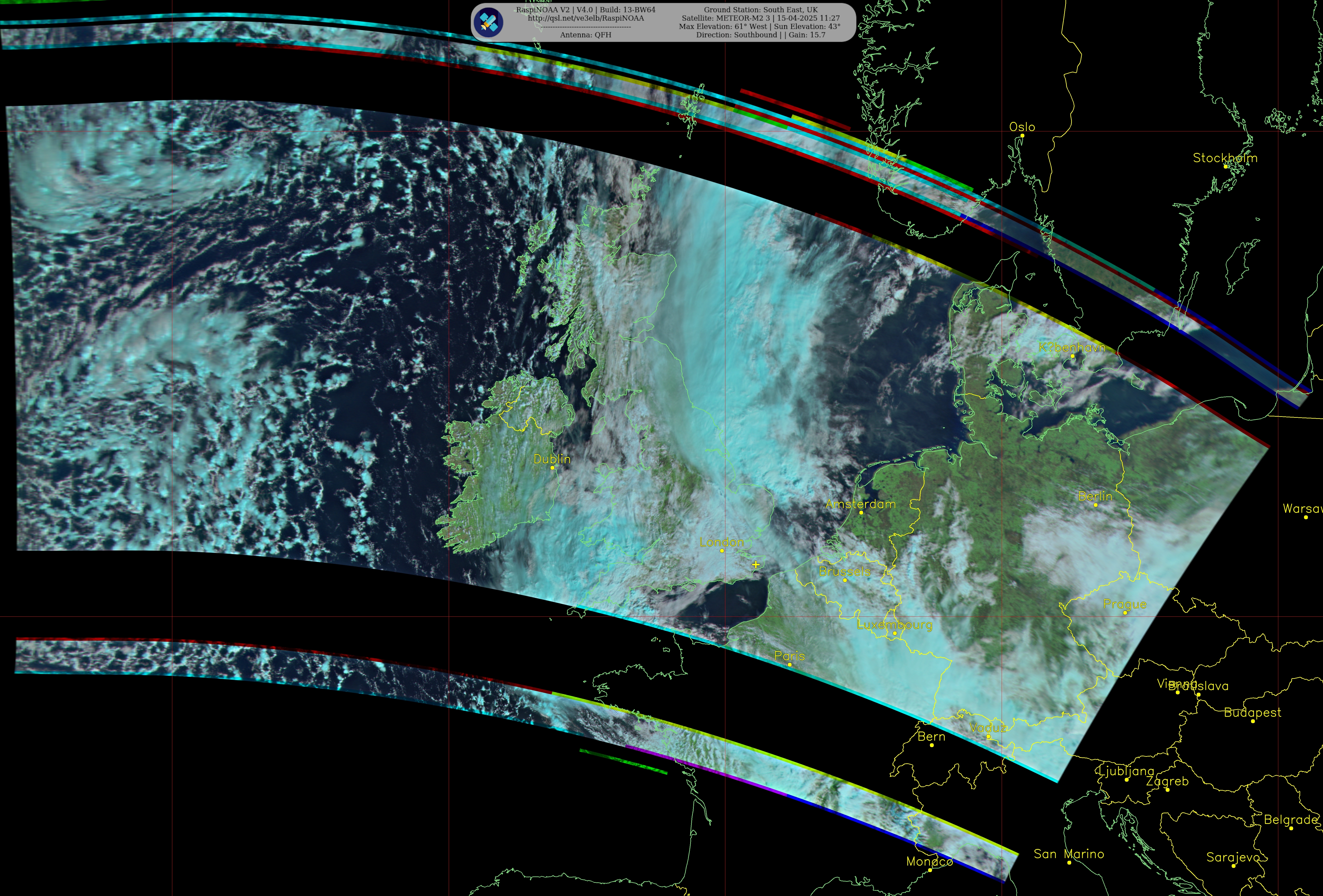Click the Dublin city label
Image resolution: width=1323 pixels, height=896 pixels.
pyautogui.click(x=552, y=459)
